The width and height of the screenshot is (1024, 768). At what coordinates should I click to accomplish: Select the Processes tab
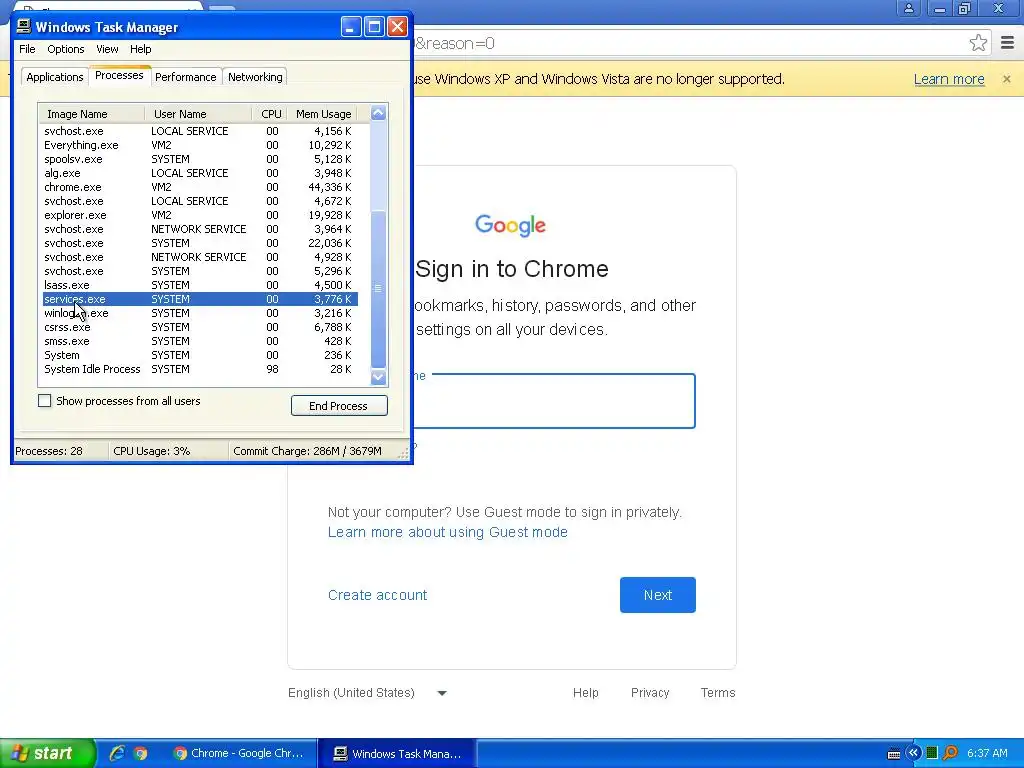click(x=119, y=75)
